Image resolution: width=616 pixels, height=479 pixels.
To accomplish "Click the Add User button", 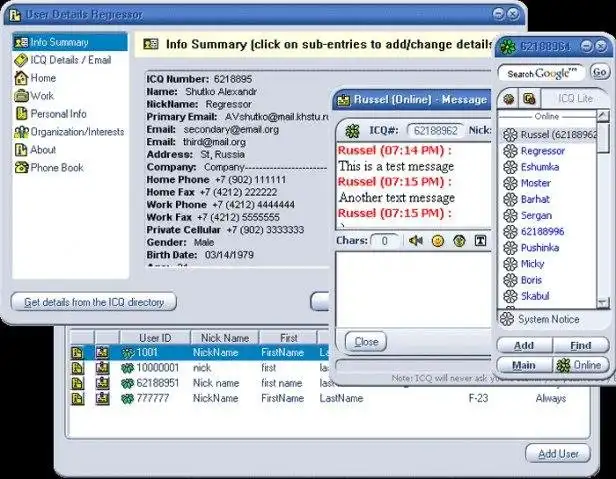I will click(558, 454).
